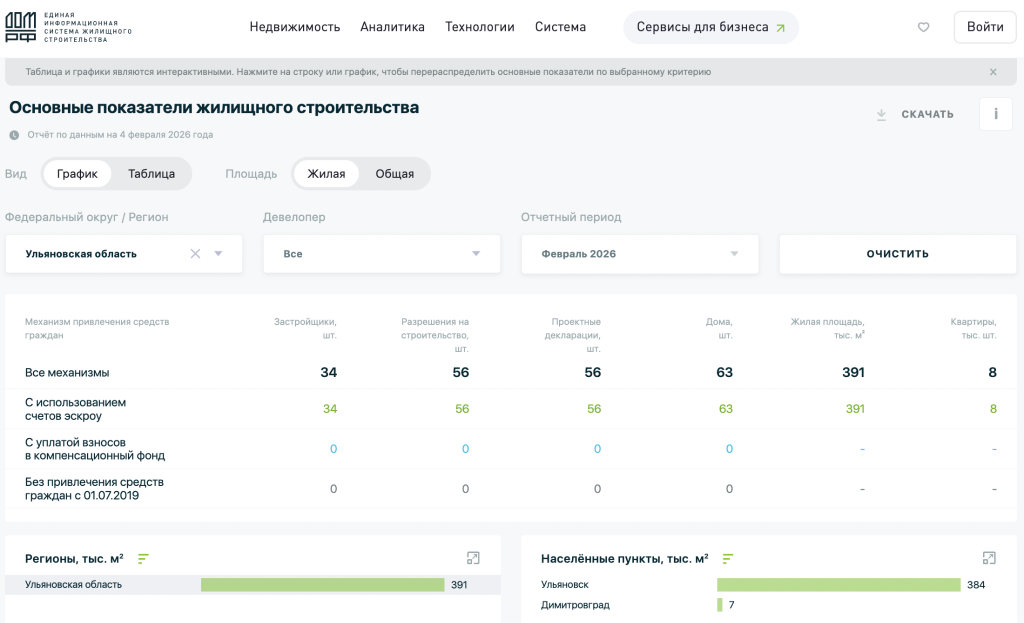1024x623 pixels.
Task: Expand the Регионы chart to fullscreen
Action: (473, 558)
